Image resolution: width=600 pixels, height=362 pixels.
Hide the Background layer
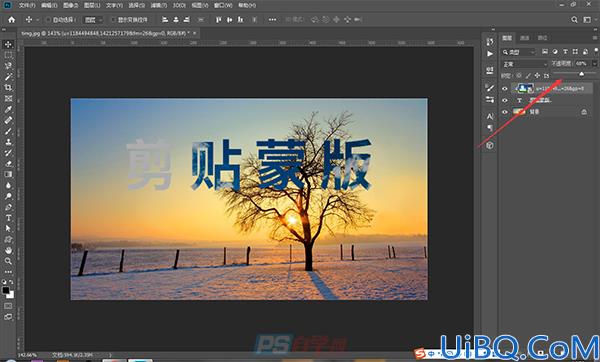[505, 112]
